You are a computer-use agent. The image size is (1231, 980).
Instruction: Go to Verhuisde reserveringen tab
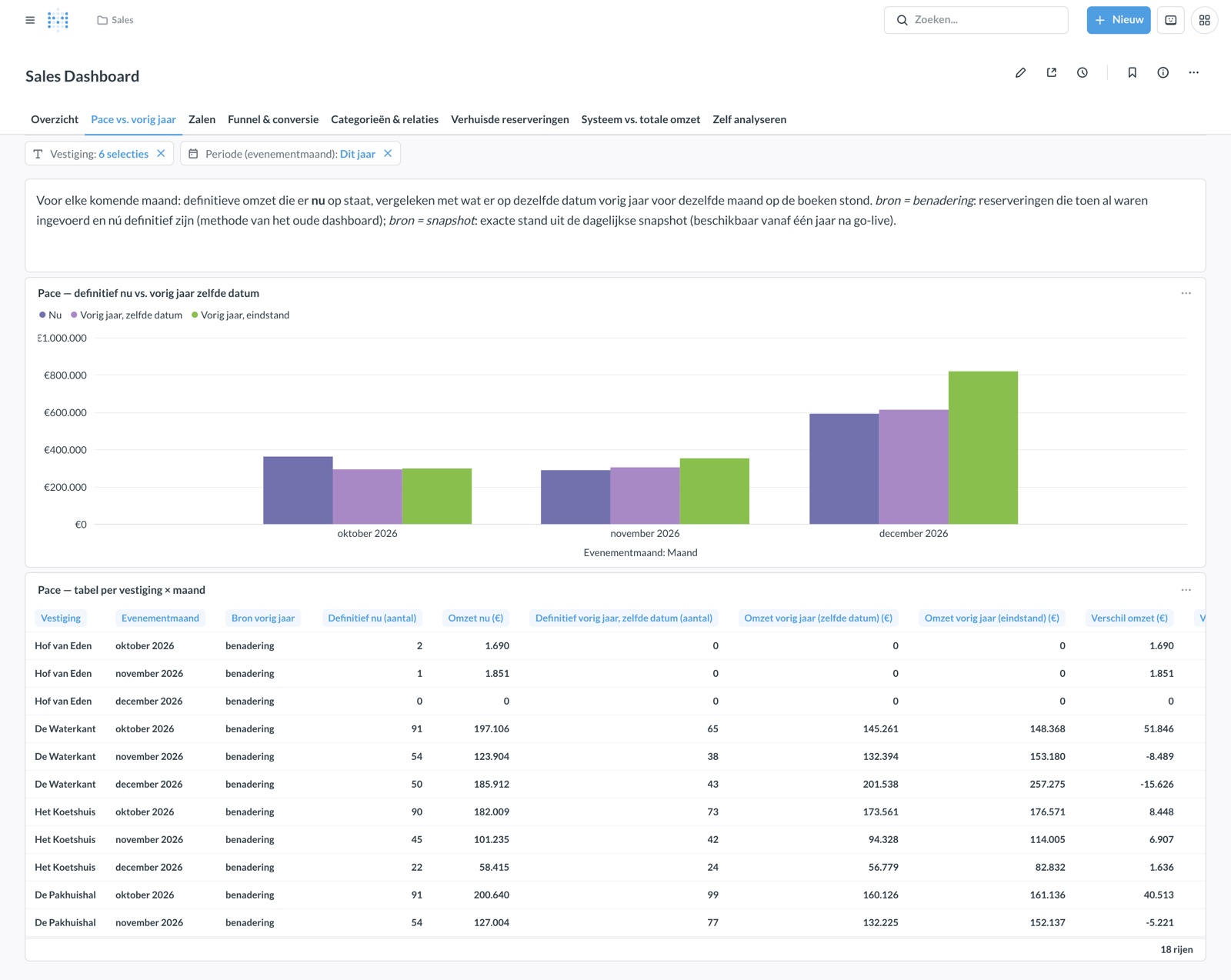510,119
